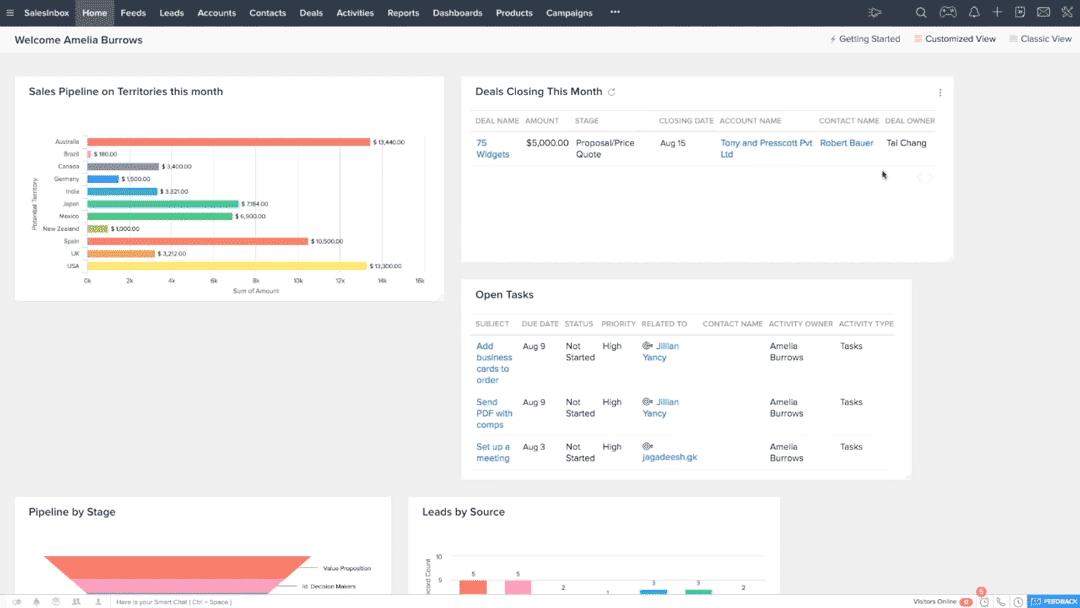Viewport: 1080px width, 608px height.
Task: Open the Activities tab
Action: pos(355,12)
